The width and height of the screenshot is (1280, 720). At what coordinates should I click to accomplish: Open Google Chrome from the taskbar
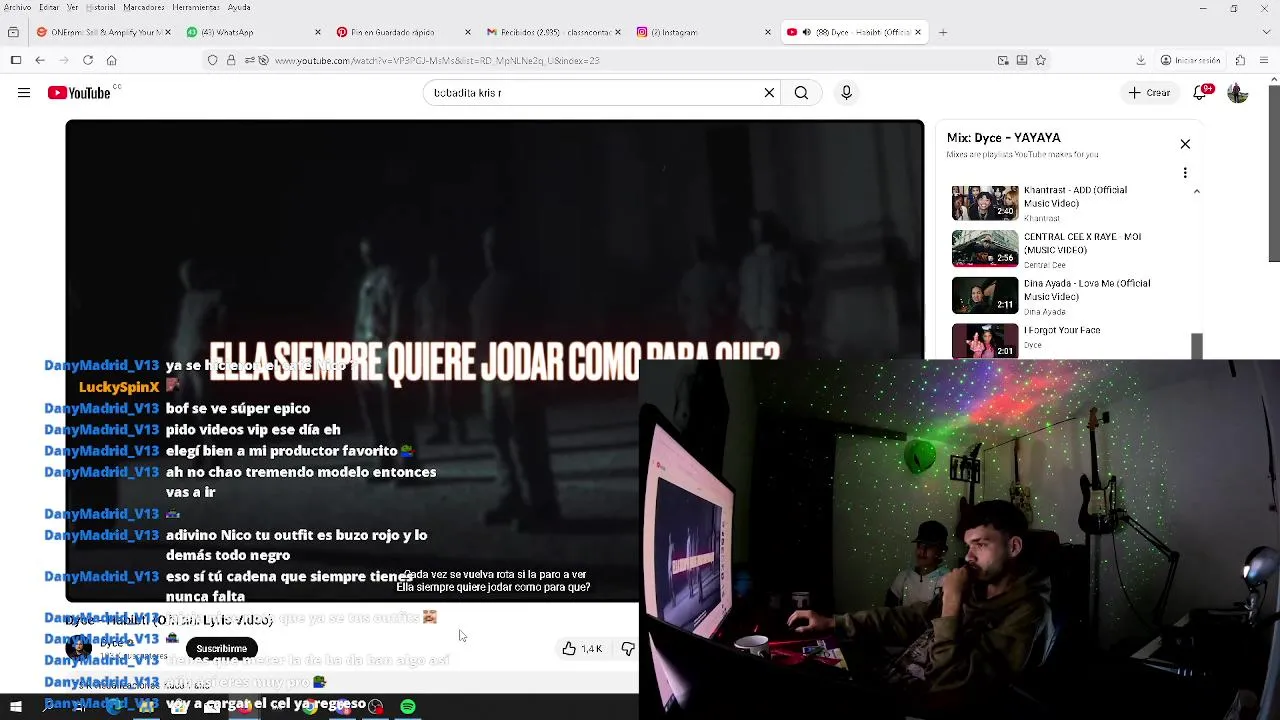(311, 707)
